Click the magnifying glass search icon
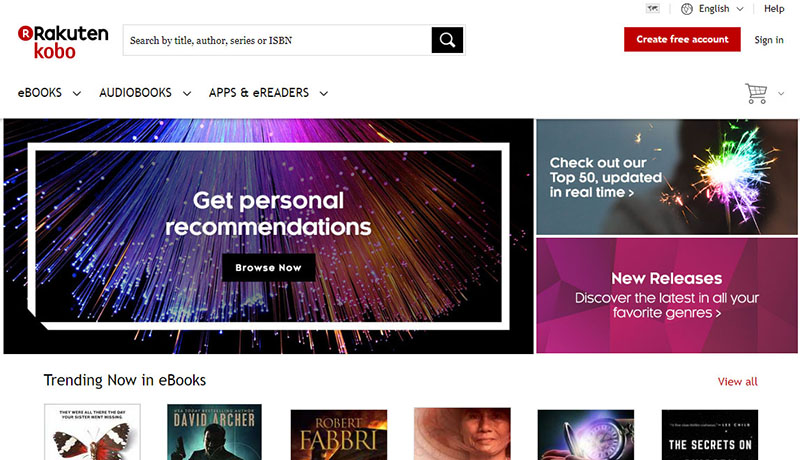 tap(448, 40)
